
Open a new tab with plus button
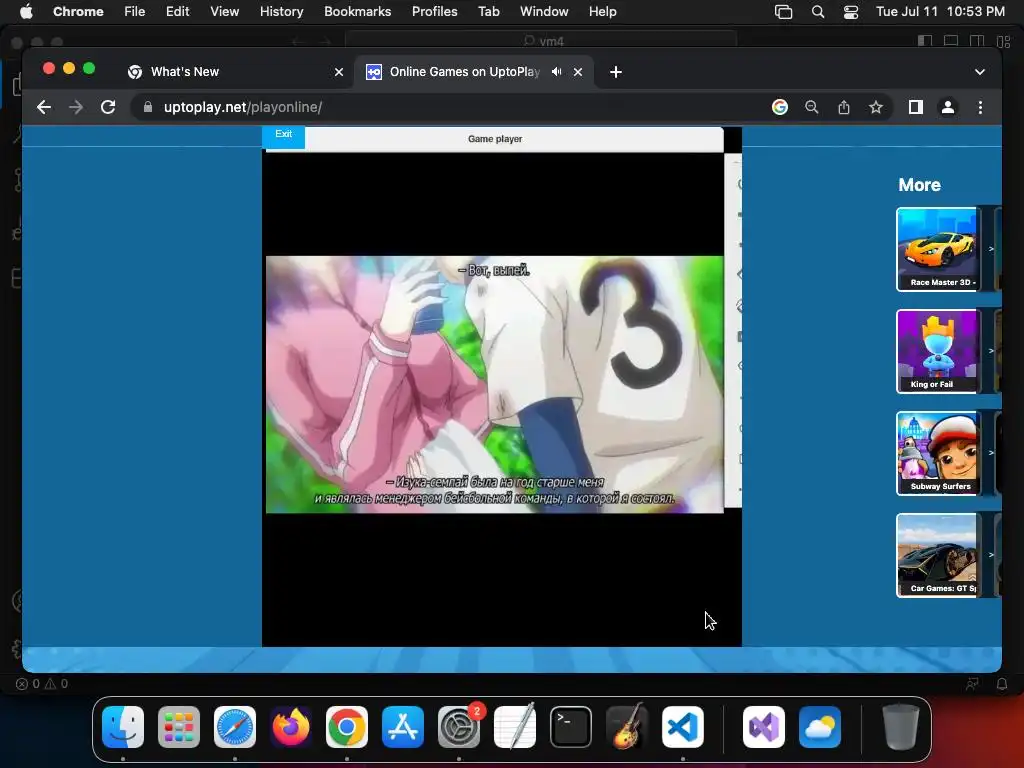point(616,72)
